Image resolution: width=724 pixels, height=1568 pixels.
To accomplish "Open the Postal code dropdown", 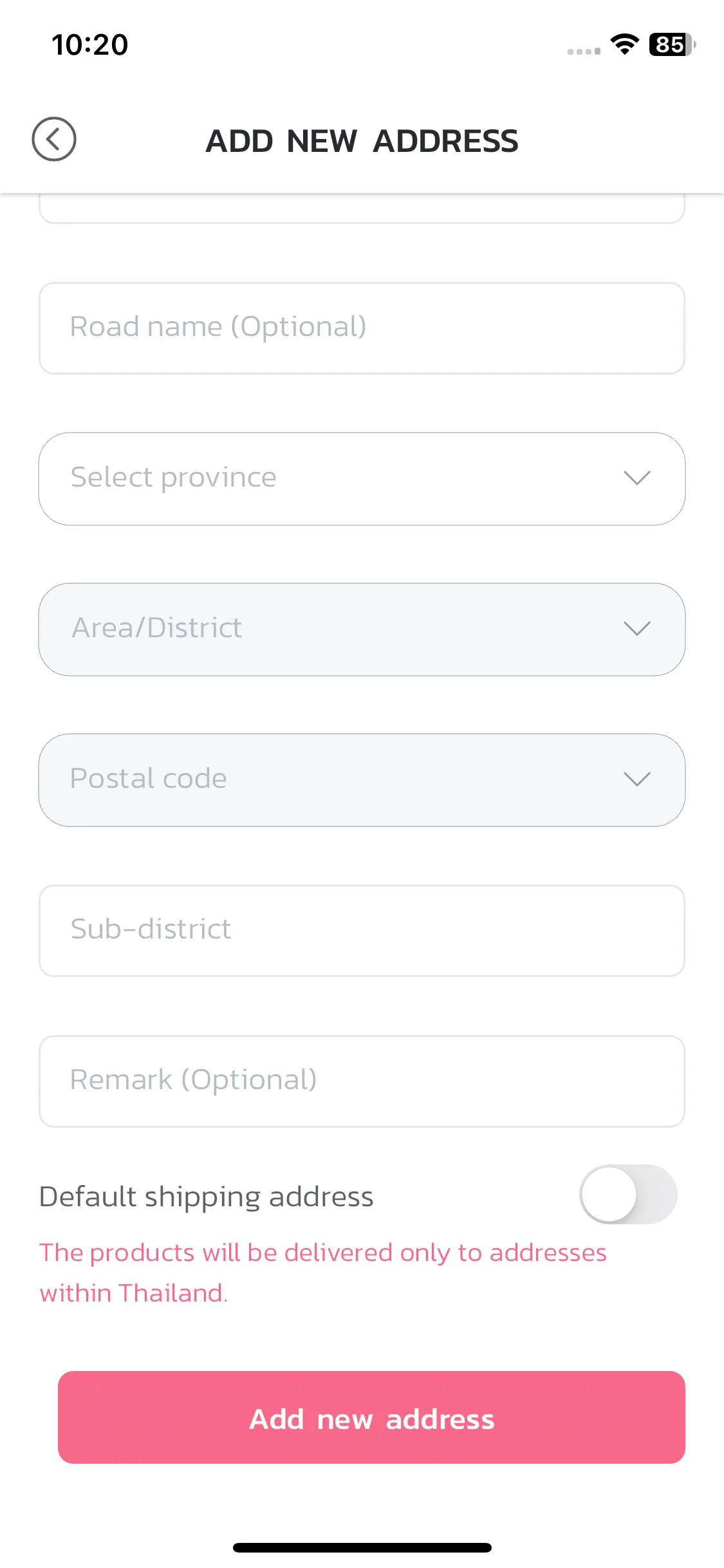I will (x=362, y=780).
